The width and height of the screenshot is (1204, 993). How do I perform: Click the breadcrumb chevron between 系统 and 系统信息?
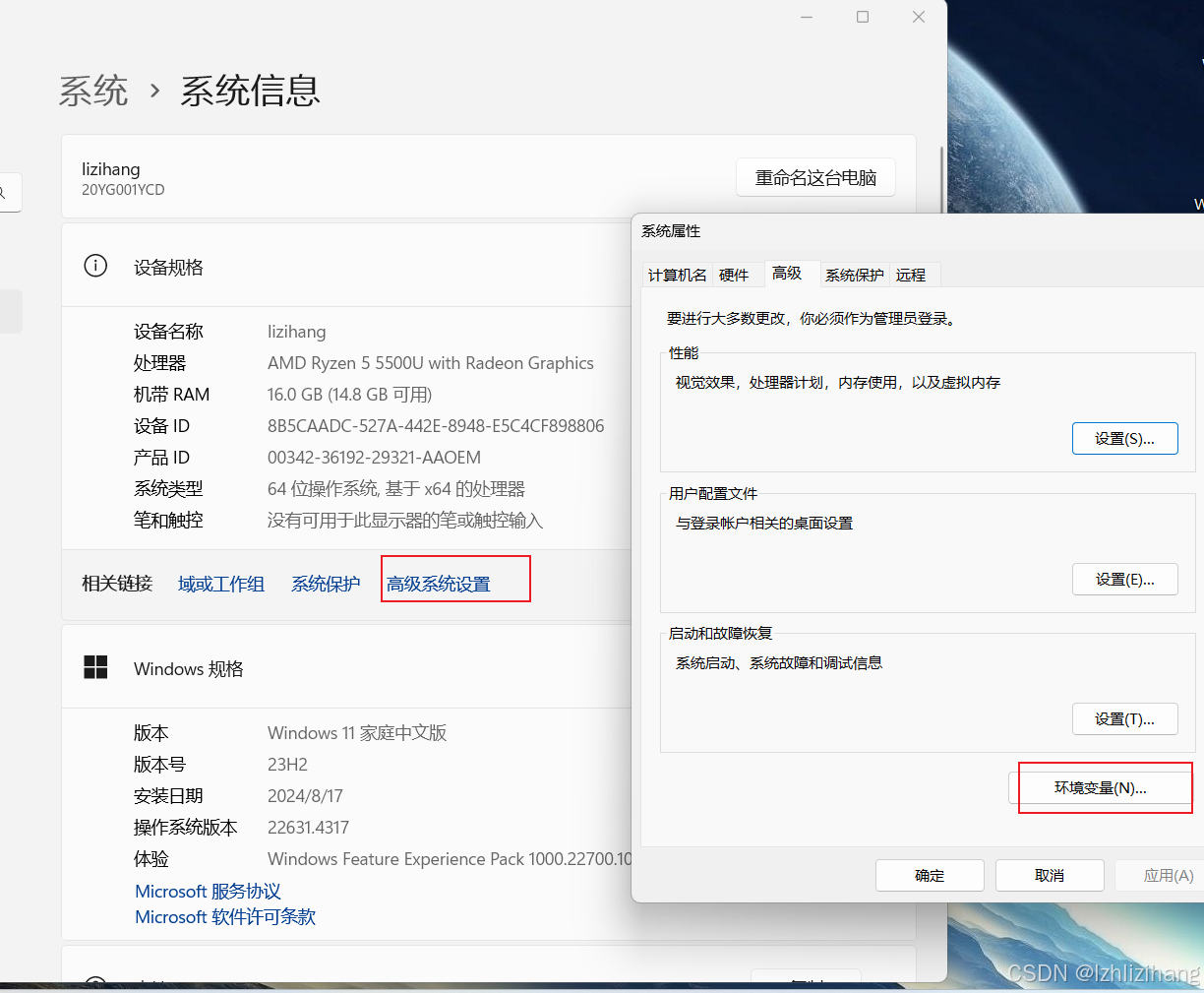(x=154, y=91)
